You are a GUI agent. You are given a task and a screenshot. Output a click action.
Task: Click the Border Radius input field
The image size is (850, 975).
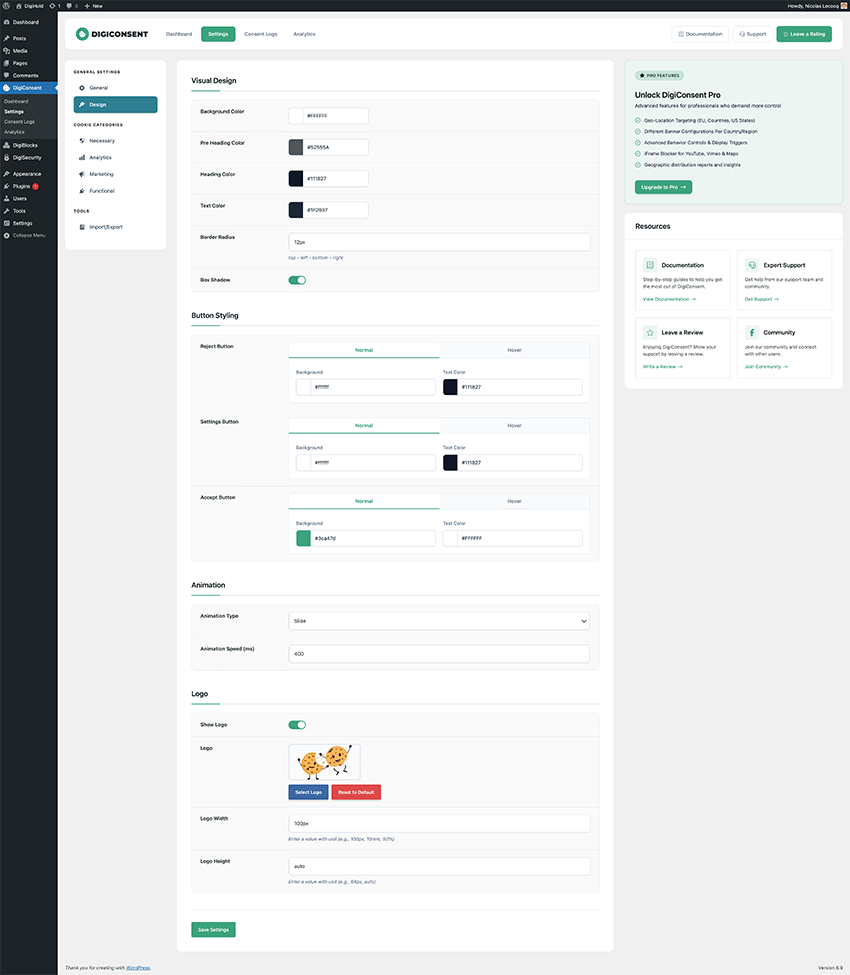[439, 242]
